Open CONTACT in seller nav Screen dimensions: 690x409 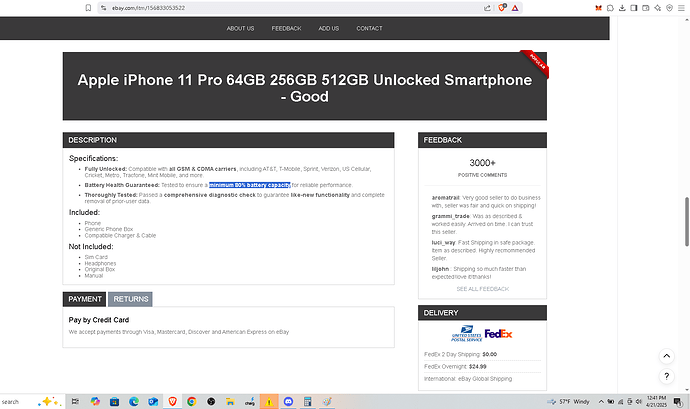[x=369, y=28]
